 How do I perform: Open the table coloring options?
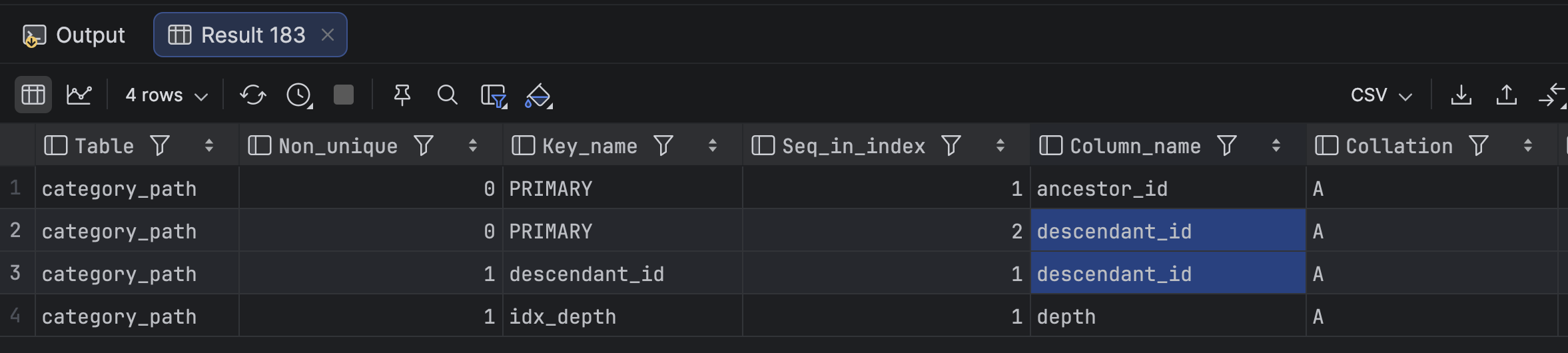[x=538, y=95]
